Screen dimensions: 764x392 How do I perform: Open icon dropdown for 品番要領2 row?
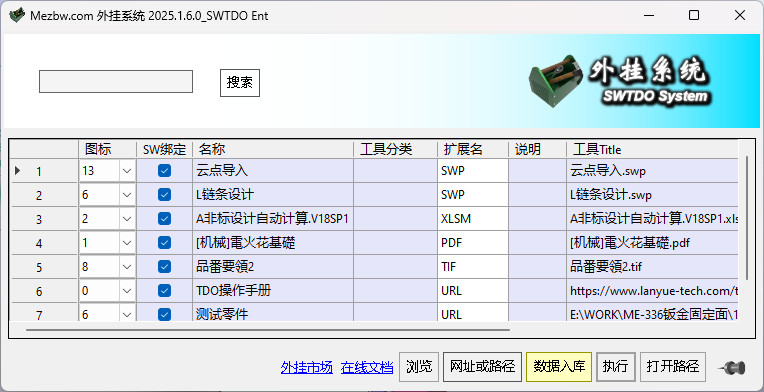point(127,267)
